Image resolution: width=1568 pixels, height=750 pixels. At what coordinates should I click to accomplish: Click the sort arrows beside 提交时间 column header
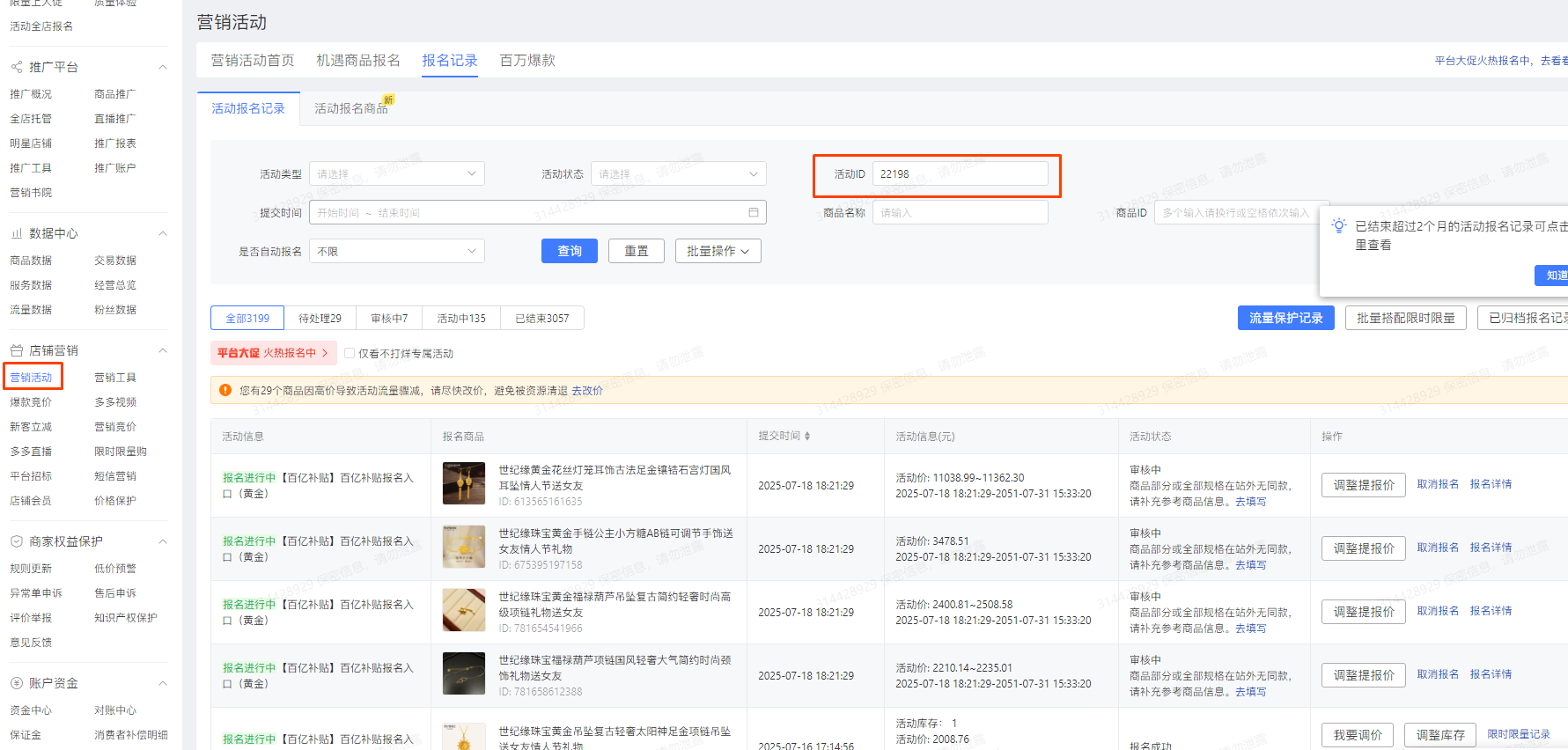pos(807,436)
